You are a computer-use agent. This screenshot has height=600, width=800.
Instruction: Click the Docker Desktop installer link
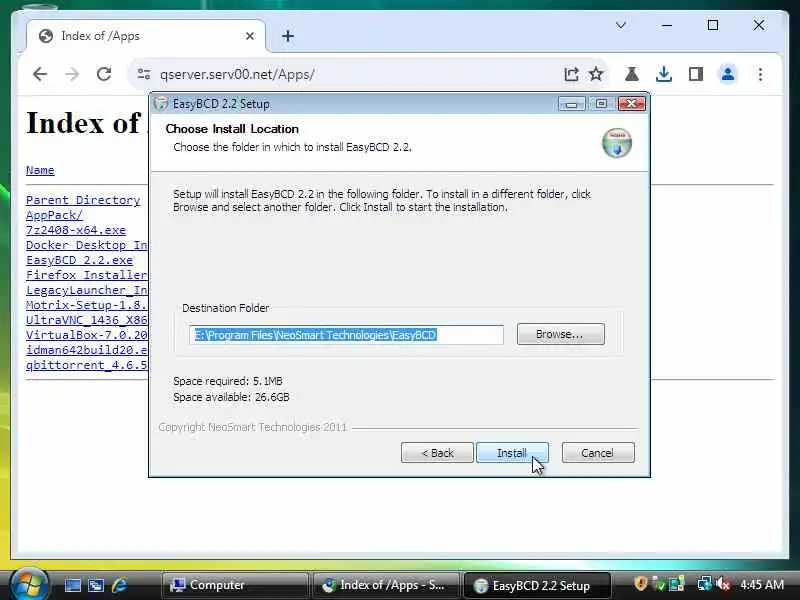(87, 245)
